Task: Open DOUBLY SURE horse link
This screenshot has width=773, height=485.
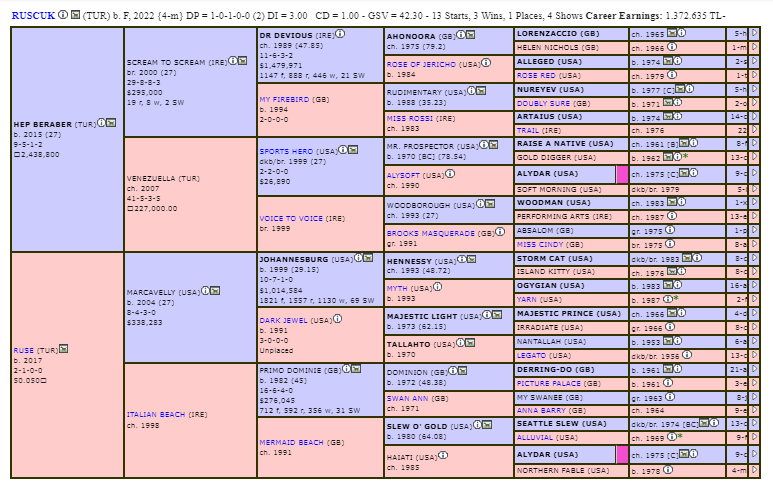Action: [x=543, y=104]
